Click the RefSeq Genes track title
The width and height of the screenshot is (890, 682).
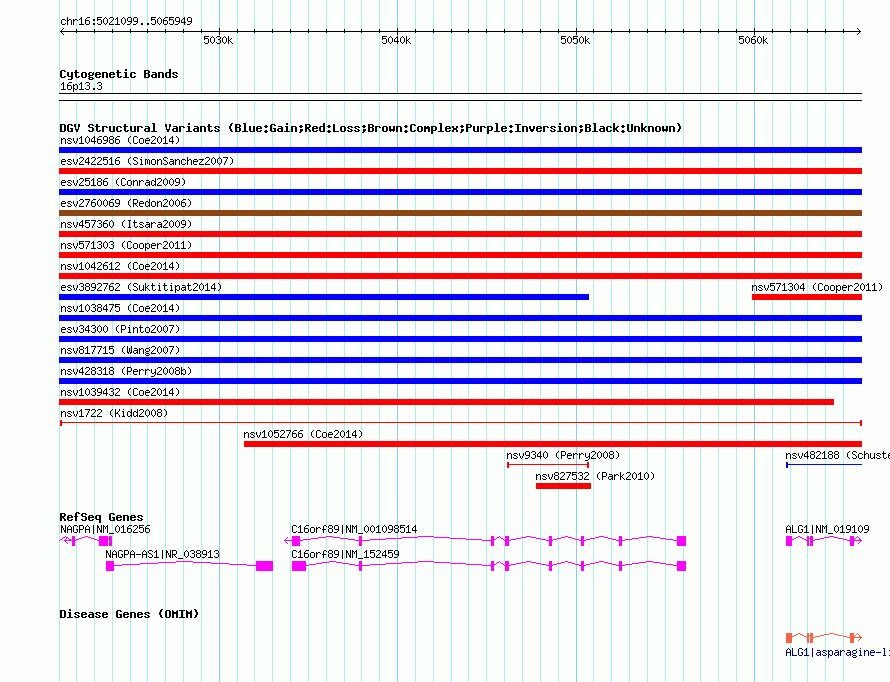pyautogui.click(x=101, y=517)
